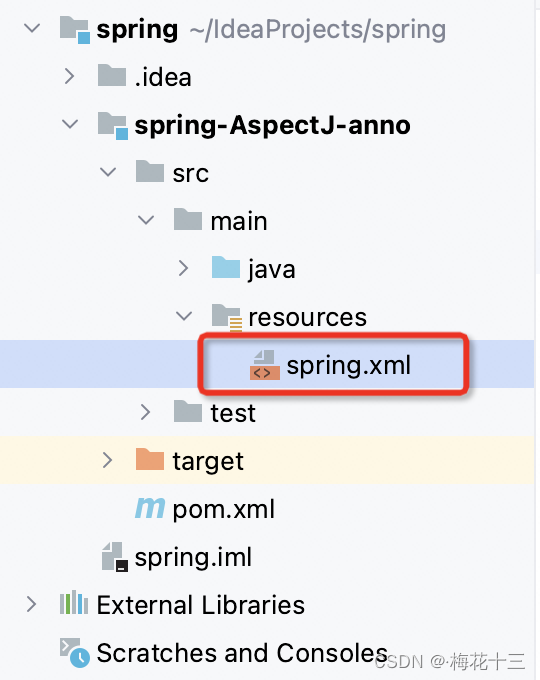Click the External Libraries bar chart icon

pyautogui.click(x=74, y=602)
